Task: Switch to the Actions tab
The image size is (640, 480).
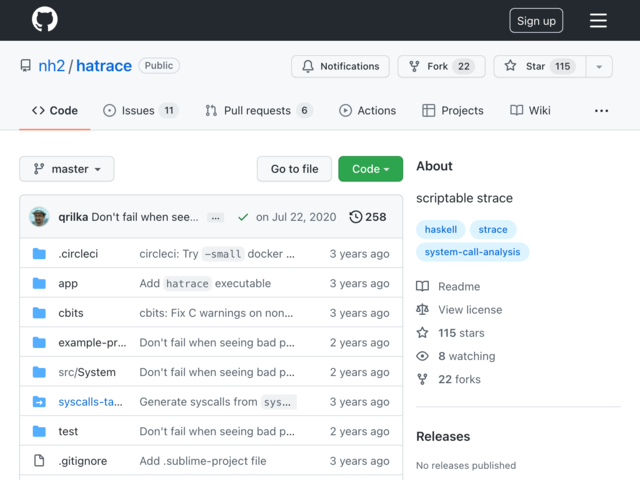Action: coord(367,111)
